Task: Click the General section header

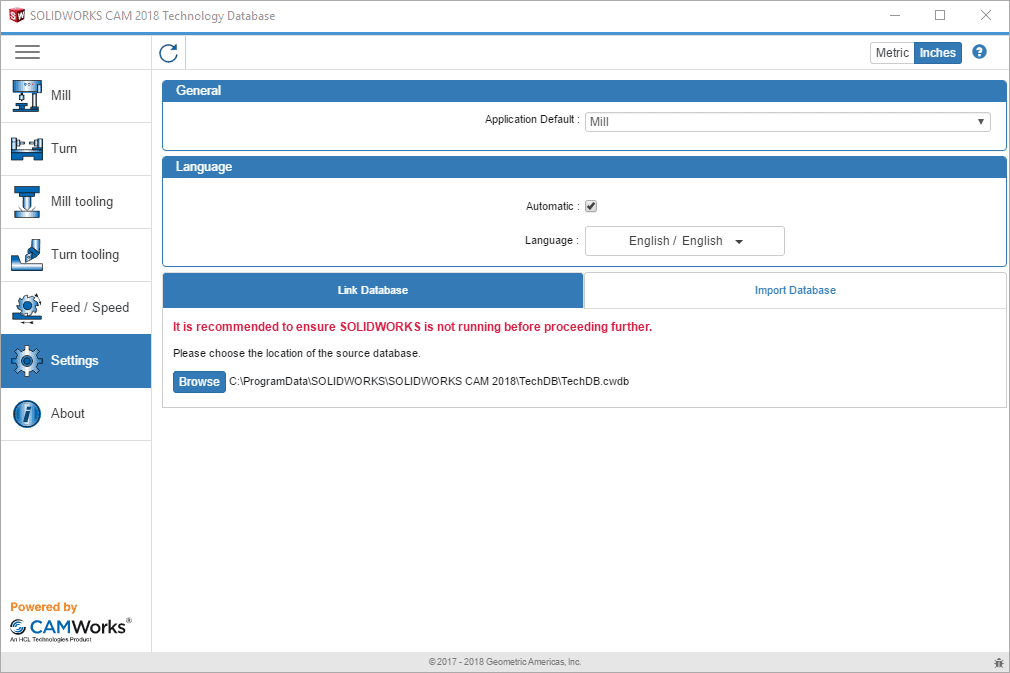Action: point(584,91)
